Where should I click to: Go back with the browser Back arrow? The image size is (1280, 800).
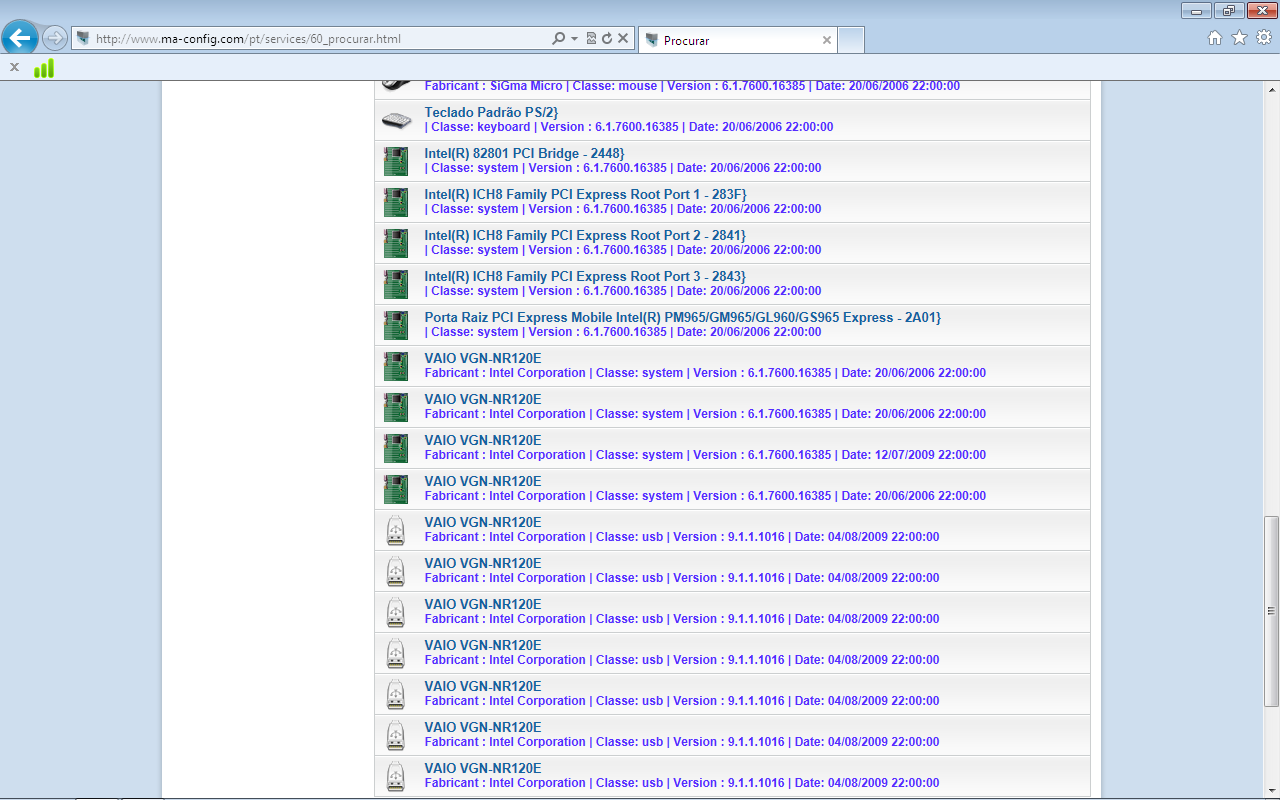click(20, 38)
